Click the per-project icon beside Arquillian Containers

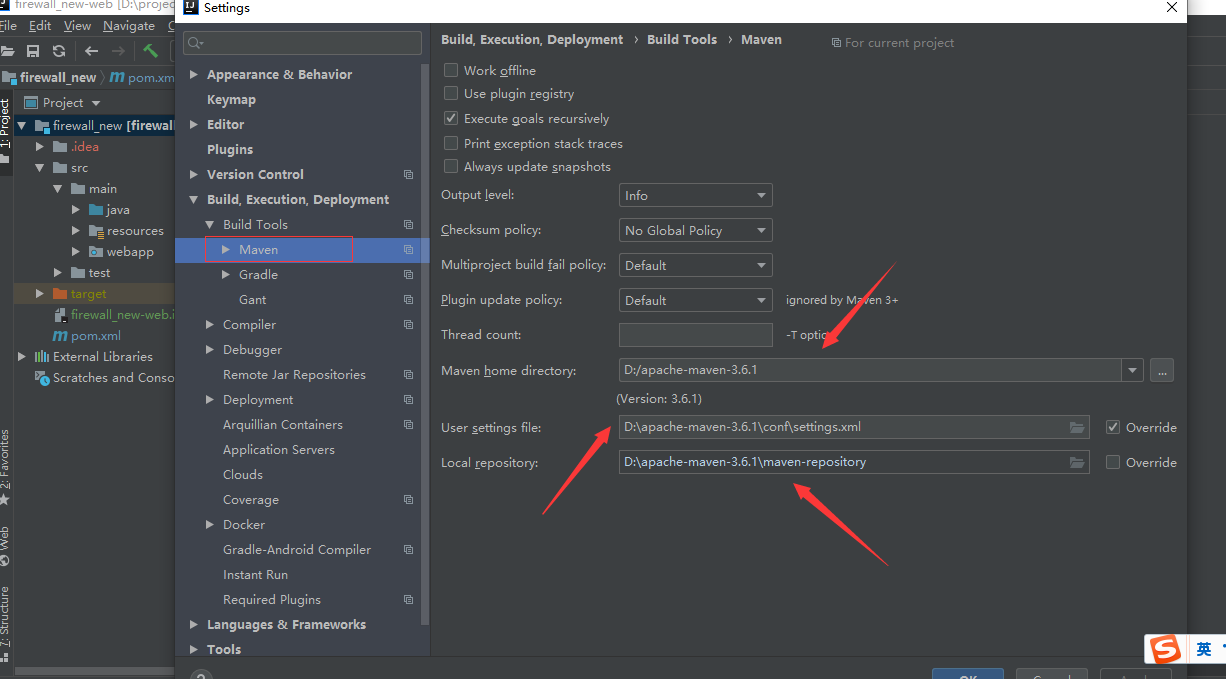pos(408,425)
